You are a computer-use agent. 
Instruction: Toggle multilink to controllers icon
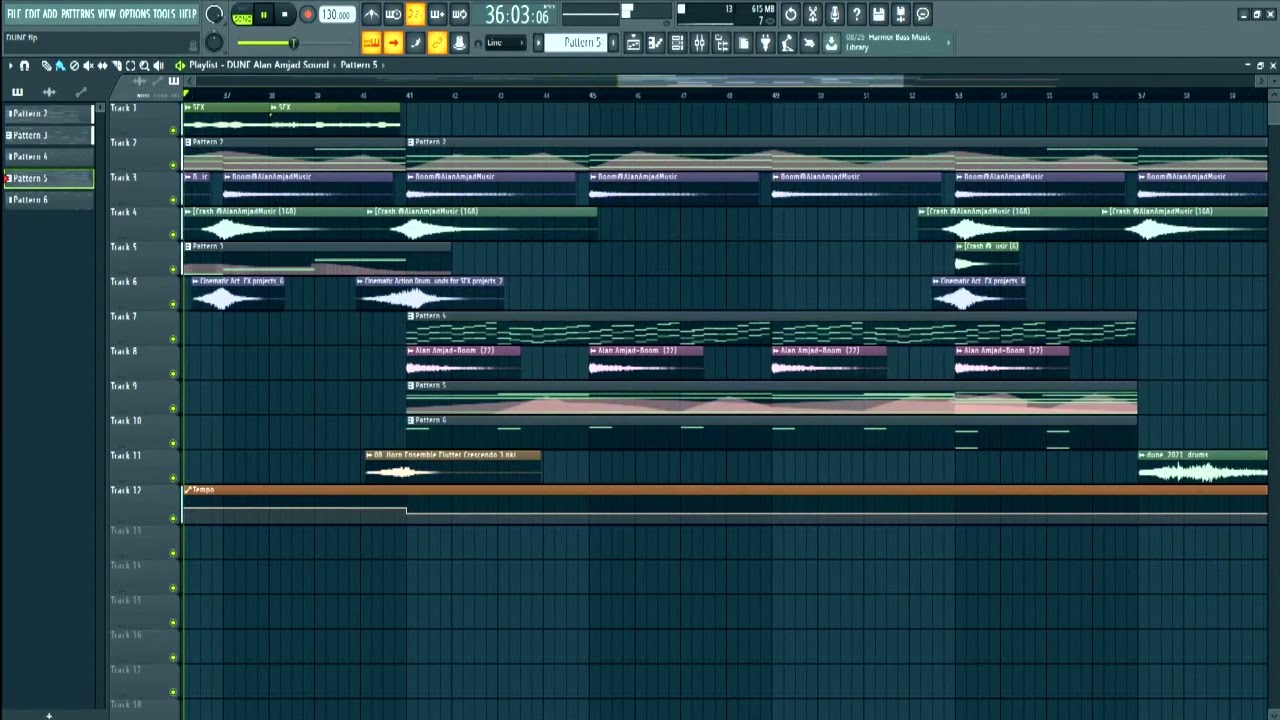pos(437,43)
